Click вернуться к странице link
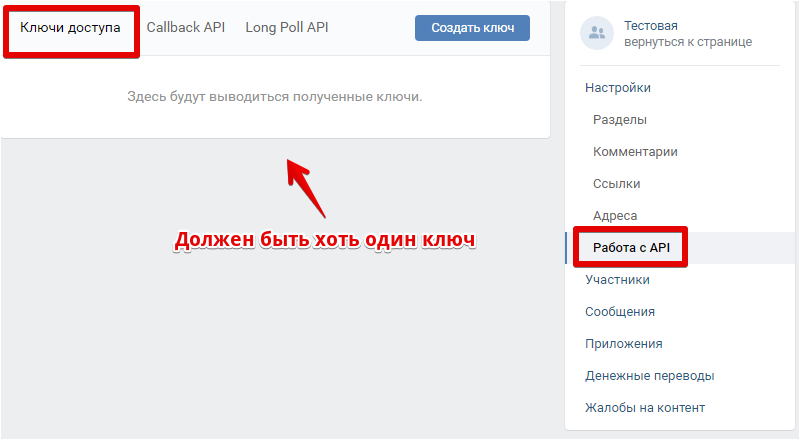 pyautogui.click(x=688, y=42)
